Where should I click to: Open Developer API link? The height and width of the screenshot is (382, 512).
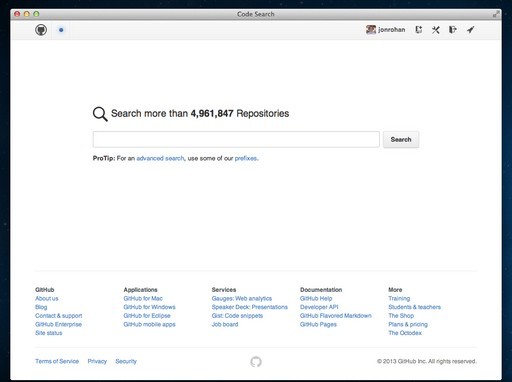(319, 307)
